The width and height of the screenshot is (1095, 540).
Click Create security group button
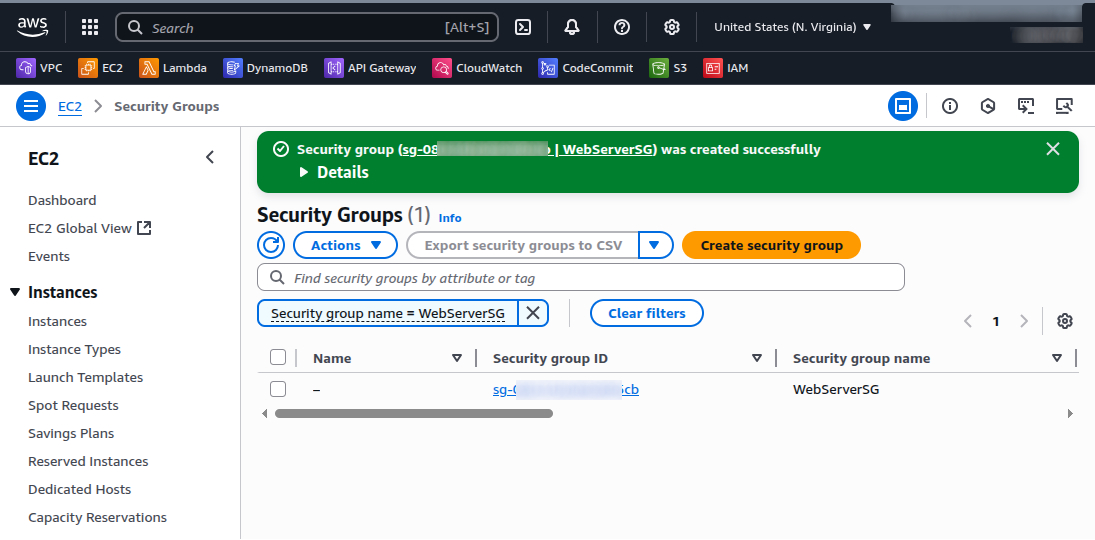pyautogui.click(x=772, y=245)
